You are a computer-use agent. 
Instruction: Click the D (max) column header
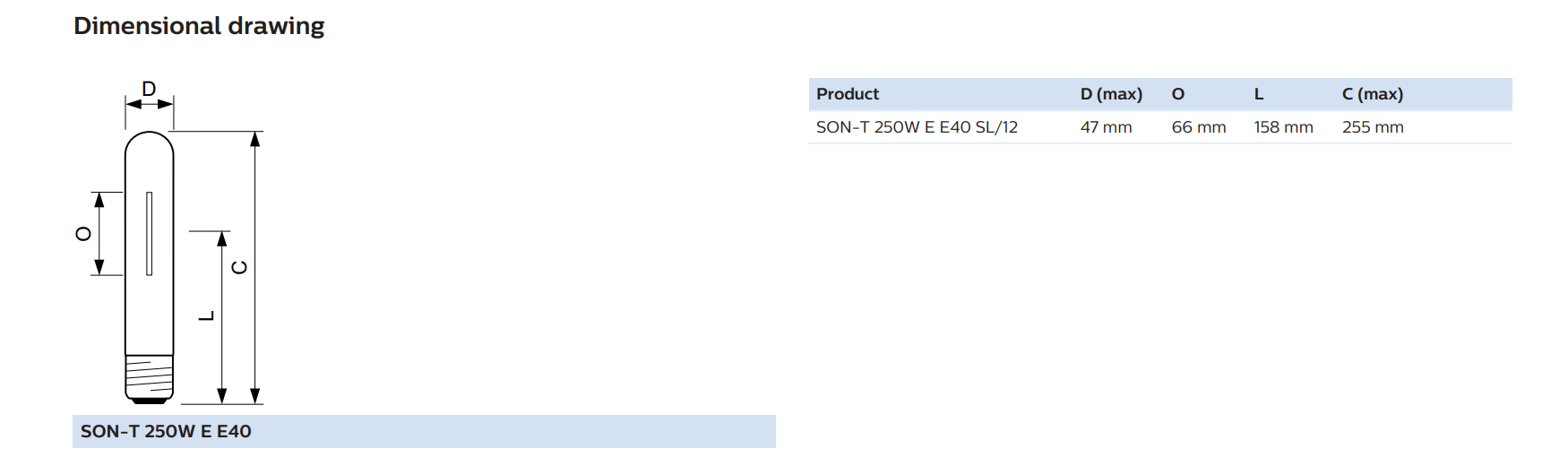1111,94
